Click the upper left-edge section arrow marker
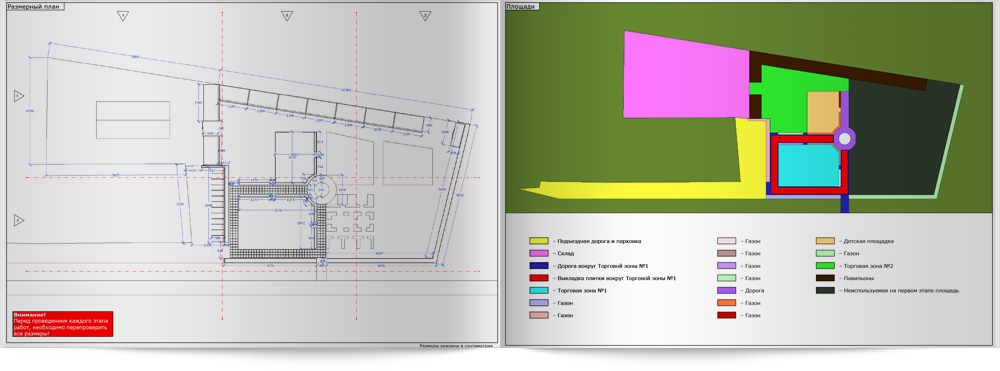 [19, 96]
